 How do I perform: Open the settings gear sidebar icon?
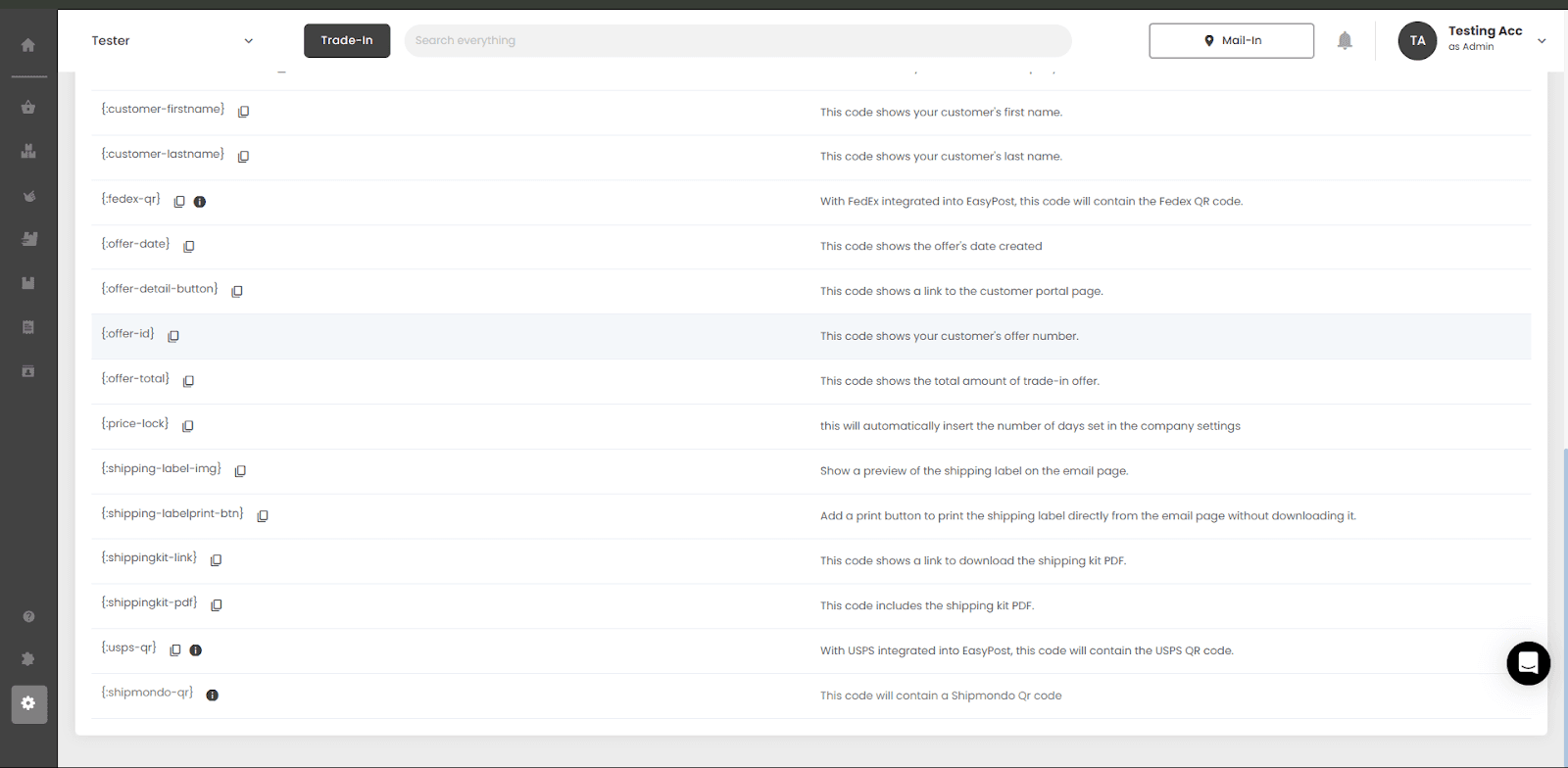[28, 703]
